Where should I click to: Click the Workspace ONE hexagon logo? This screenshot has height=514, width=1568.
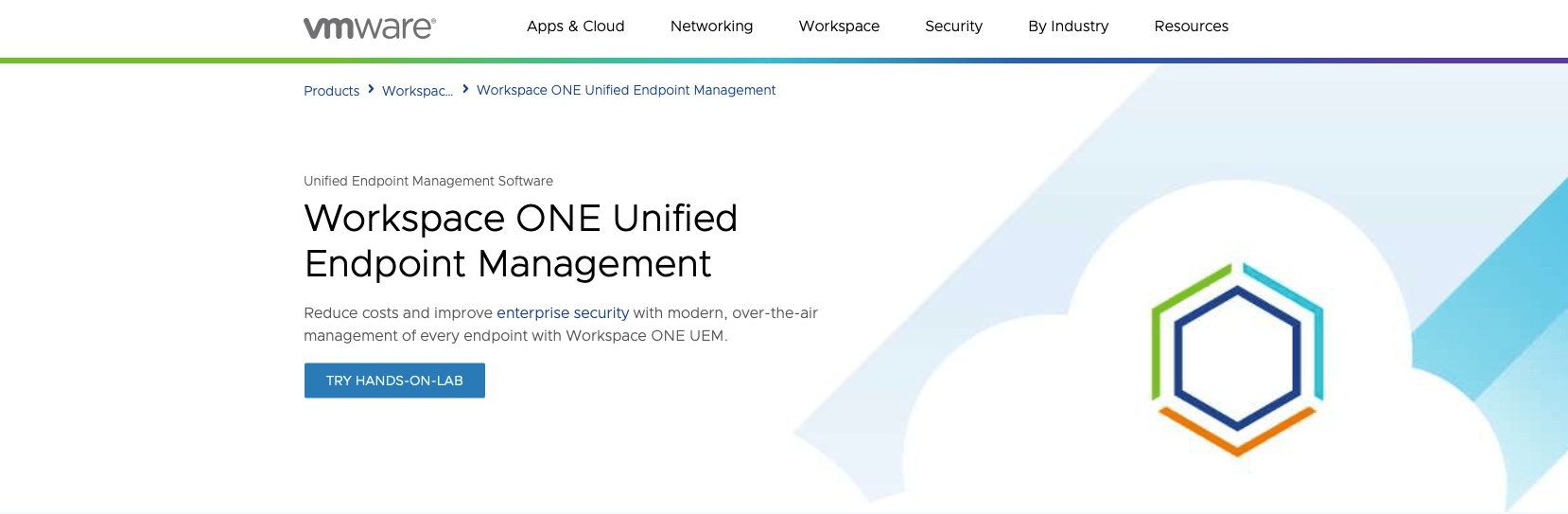pos(1237,359)
